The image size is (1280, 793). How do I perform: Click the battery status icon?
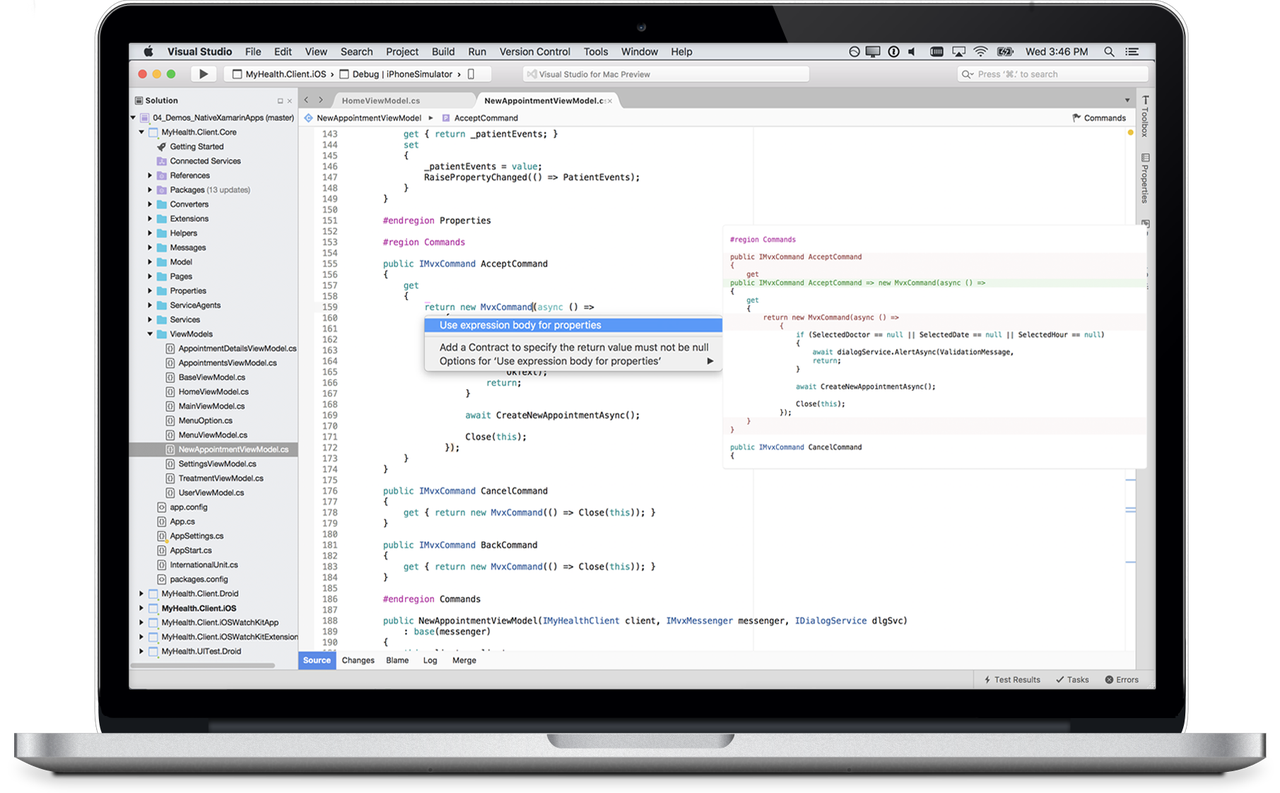pos(1004,52)
